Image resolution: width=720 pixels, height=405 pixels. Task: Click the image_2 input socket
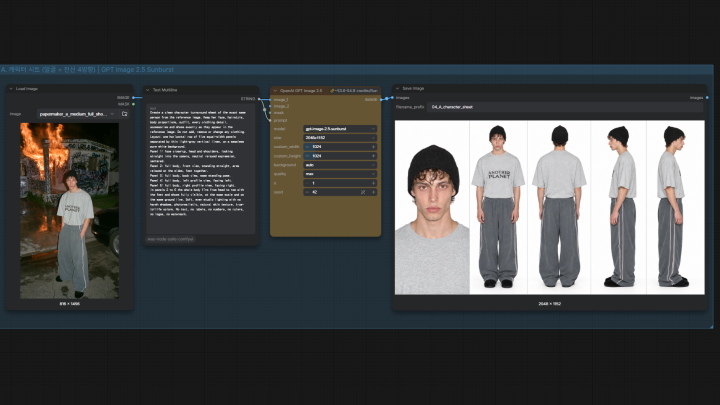[270, 106]
